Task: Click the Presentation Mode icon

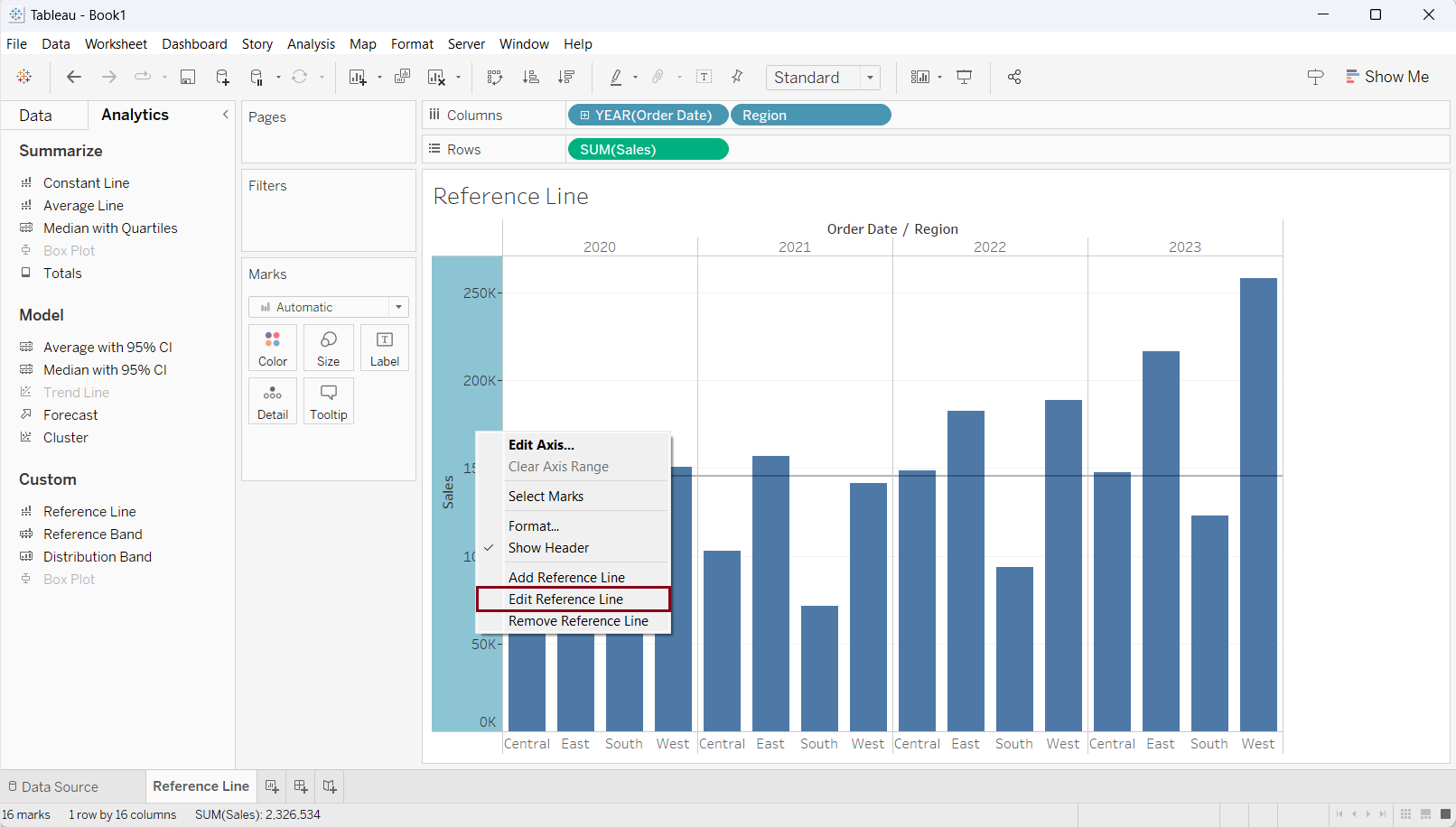Action: [x=965, y=78]
